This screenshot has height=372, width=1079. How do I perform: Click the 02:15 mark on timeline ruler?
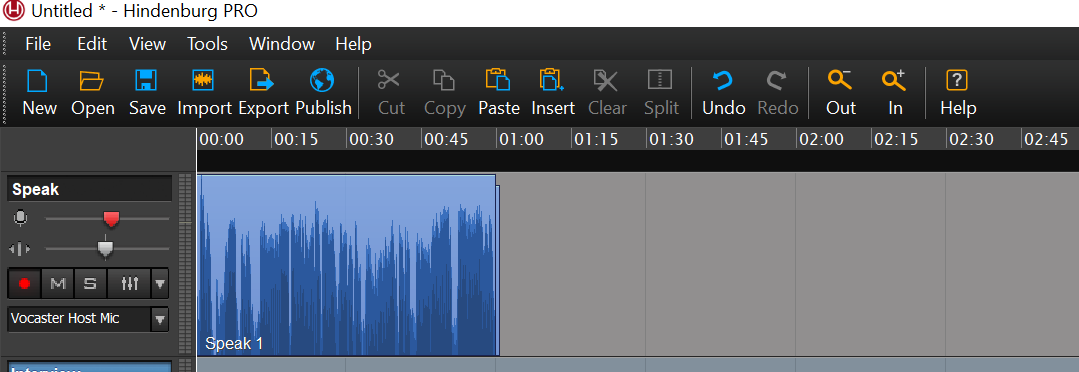pos(896,140)
